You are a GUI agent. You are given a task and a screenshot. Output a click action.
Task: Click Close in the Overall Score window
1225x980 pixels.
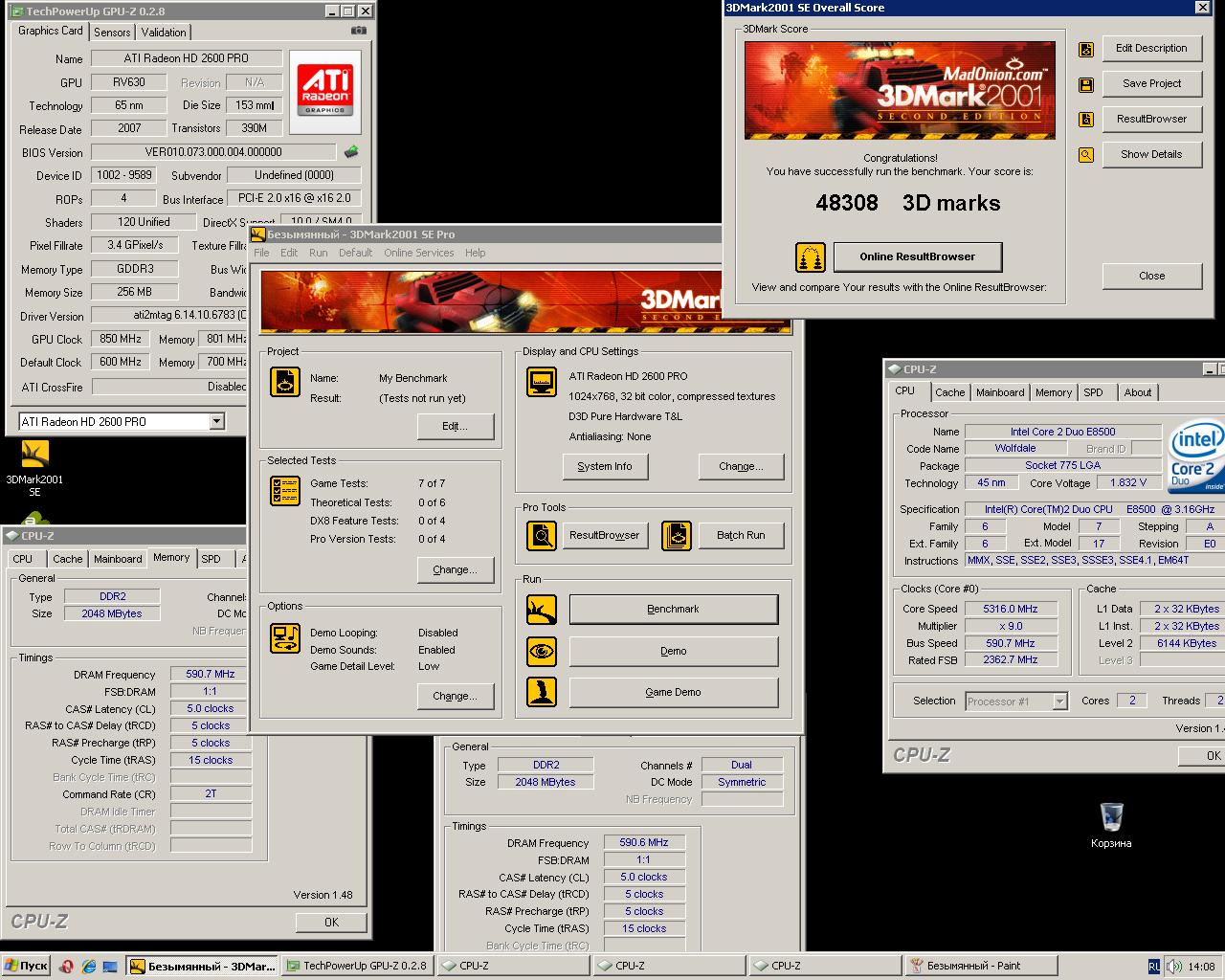point(1152,276)
